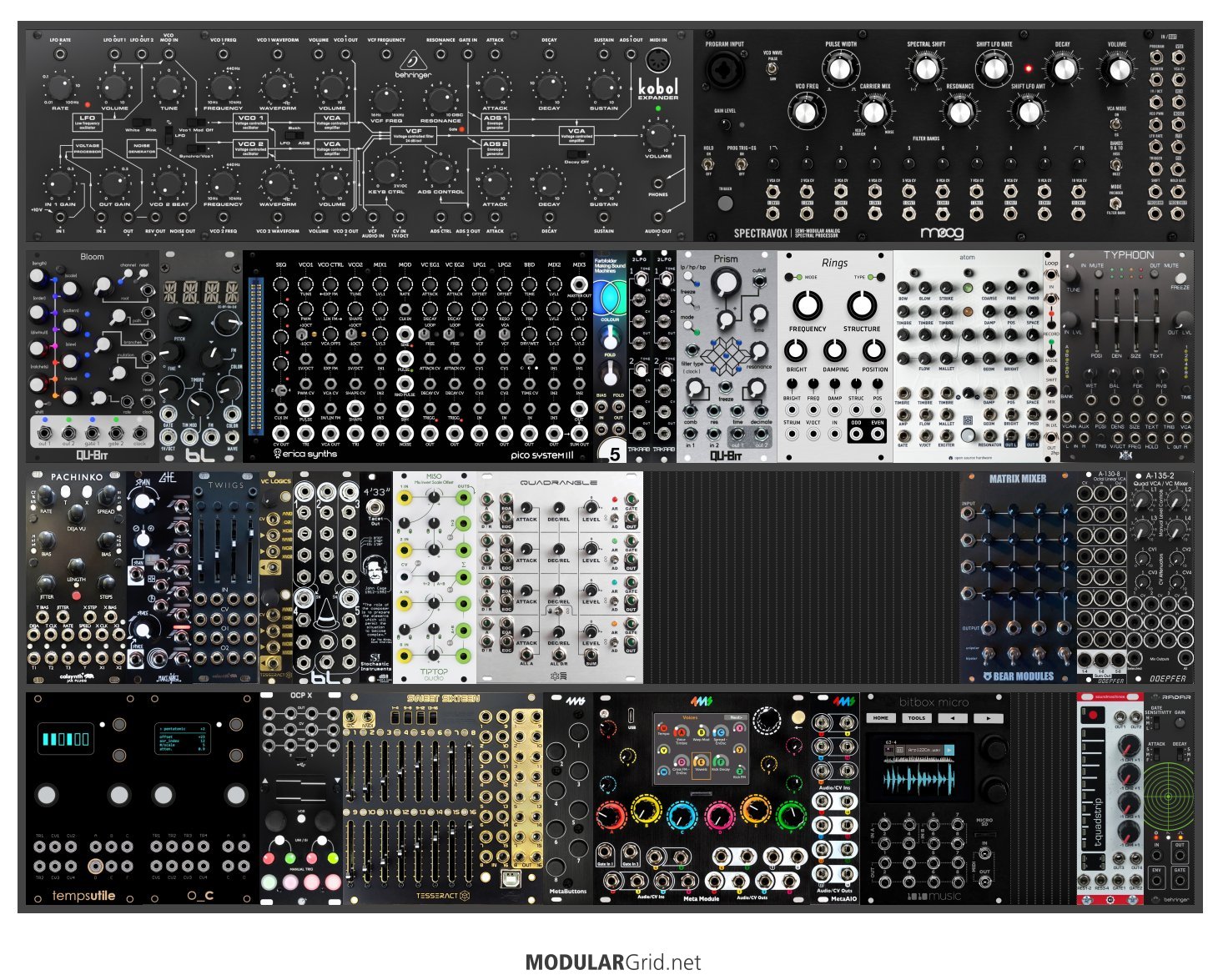1228x980 pixels.
Task: Toggle the VCO Wave switch on Spectravox
Action: (773, 70)
